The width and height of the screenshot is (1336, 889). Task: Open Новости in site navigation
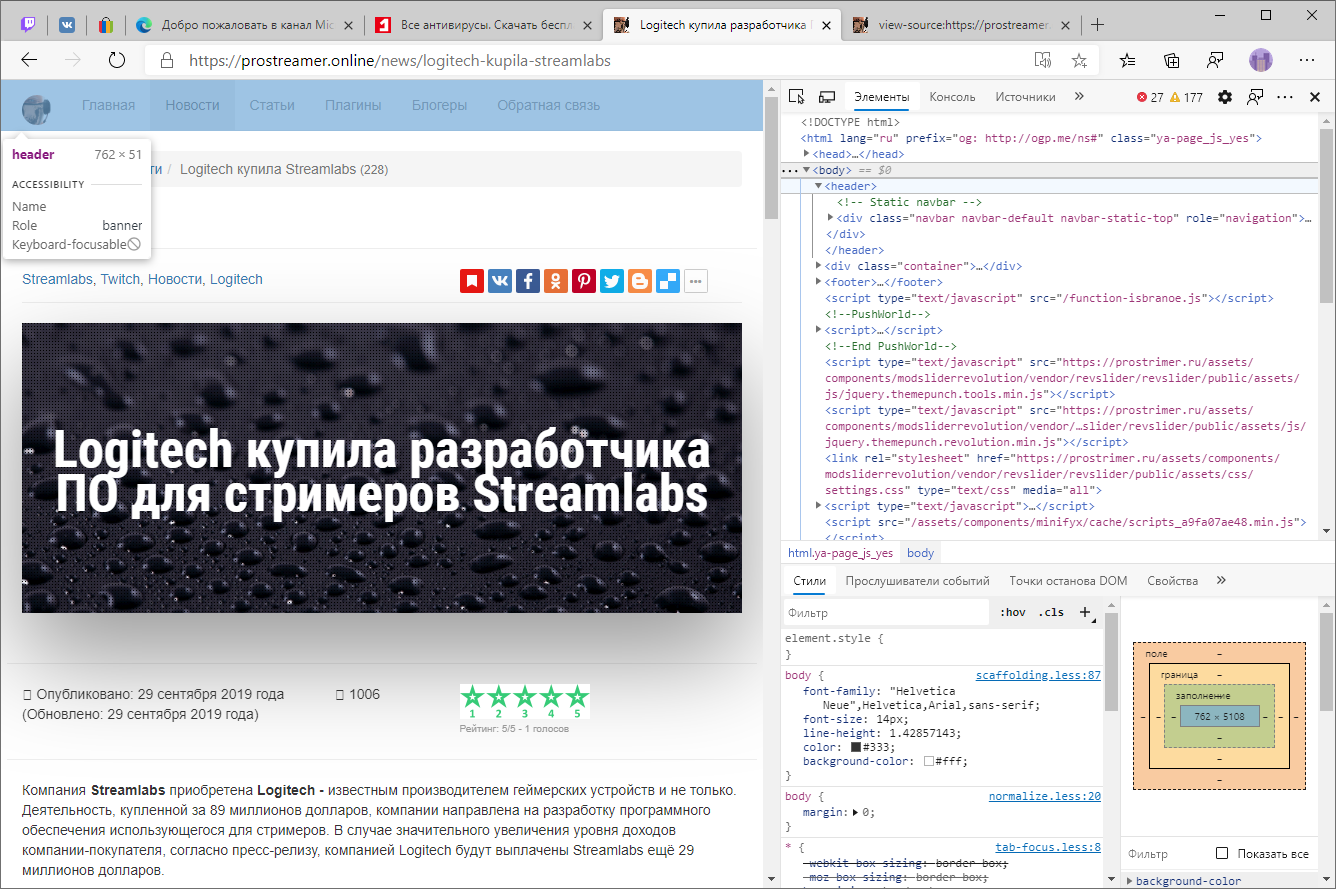[193, 105]
